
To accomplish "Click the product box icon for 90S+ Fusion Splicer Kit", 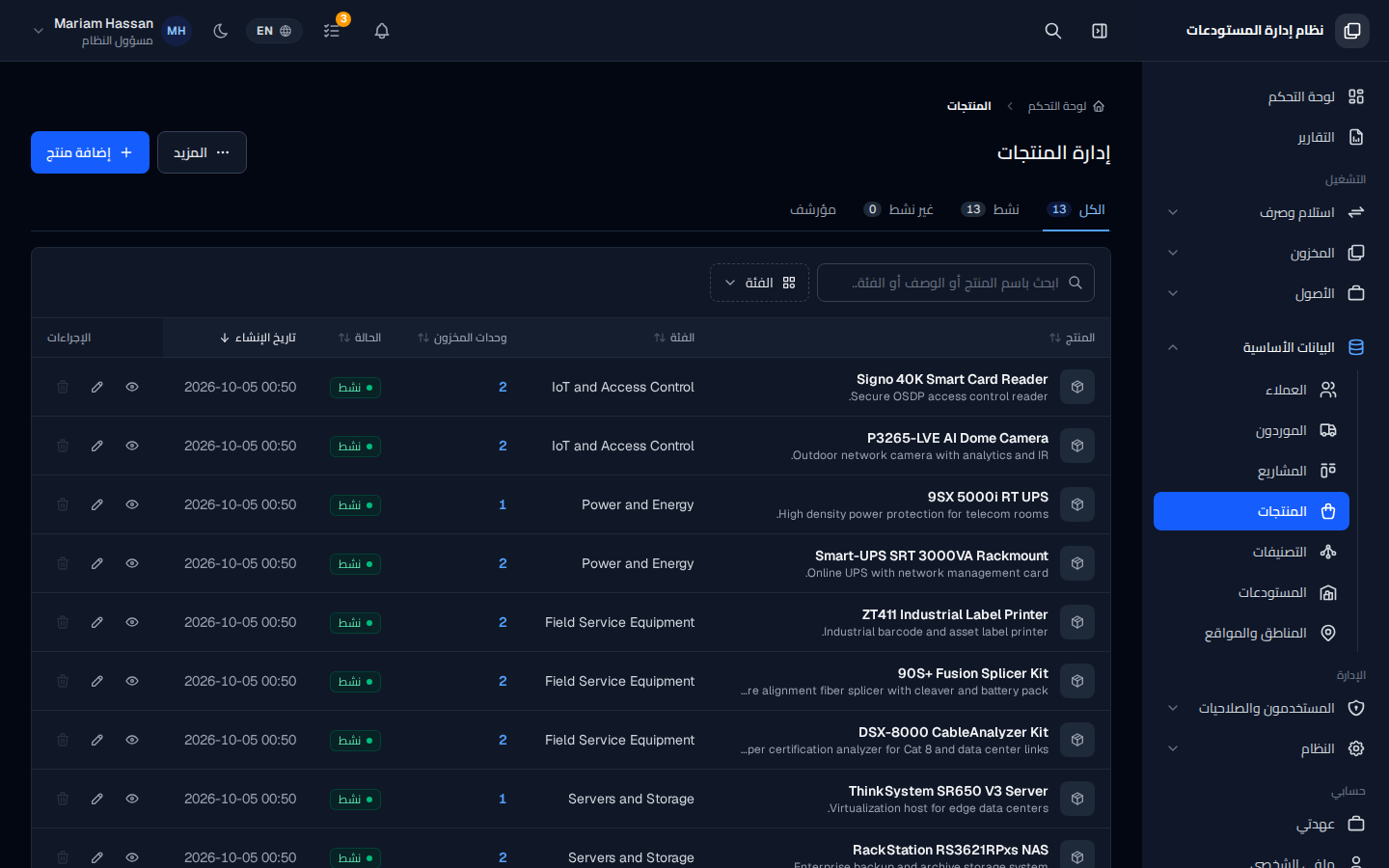I will click(x=1077, y=681).
